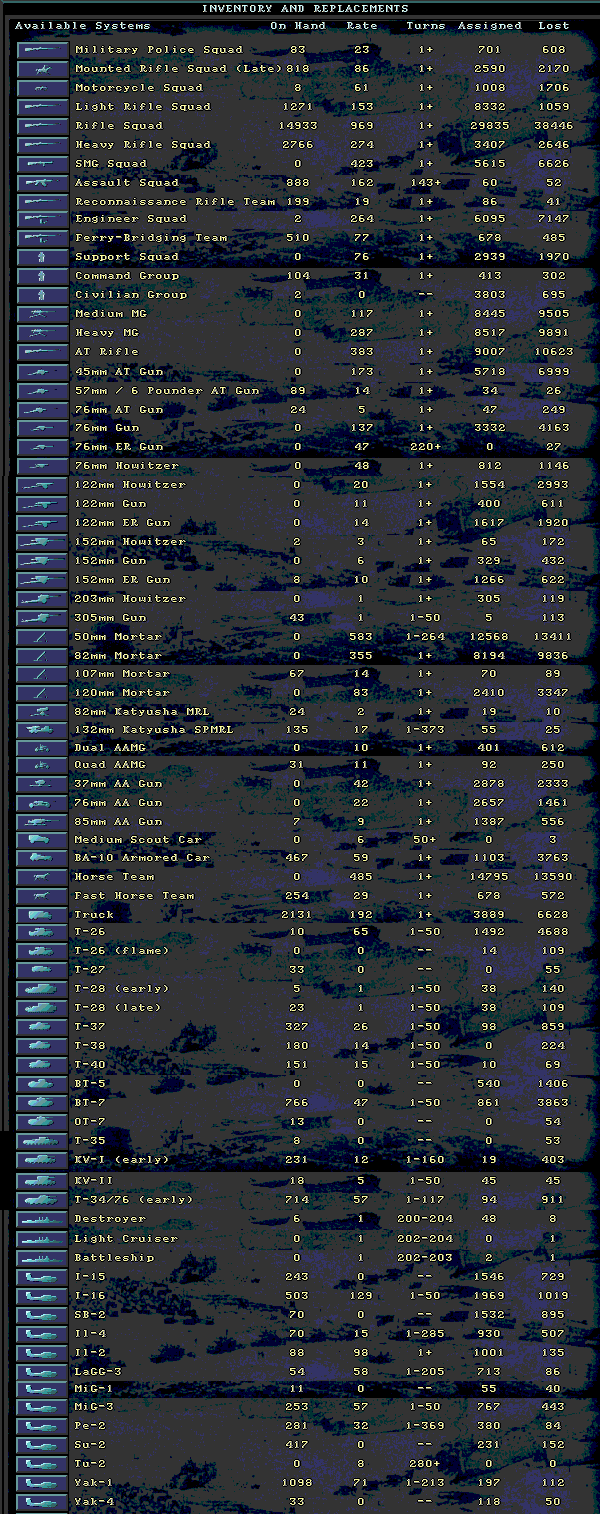The image size is (600, 1514).
Task: Click the Horse Team icon
Action: (43, 877)
